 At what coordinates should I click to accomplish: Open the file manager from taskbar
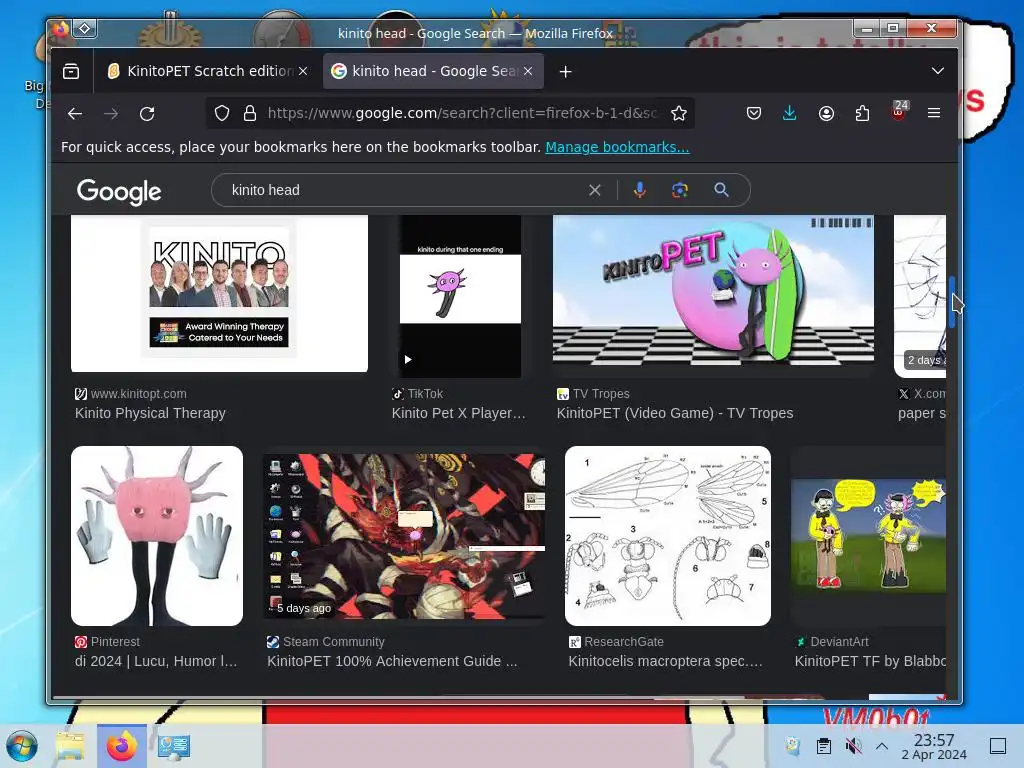click(x=70, y=746)
